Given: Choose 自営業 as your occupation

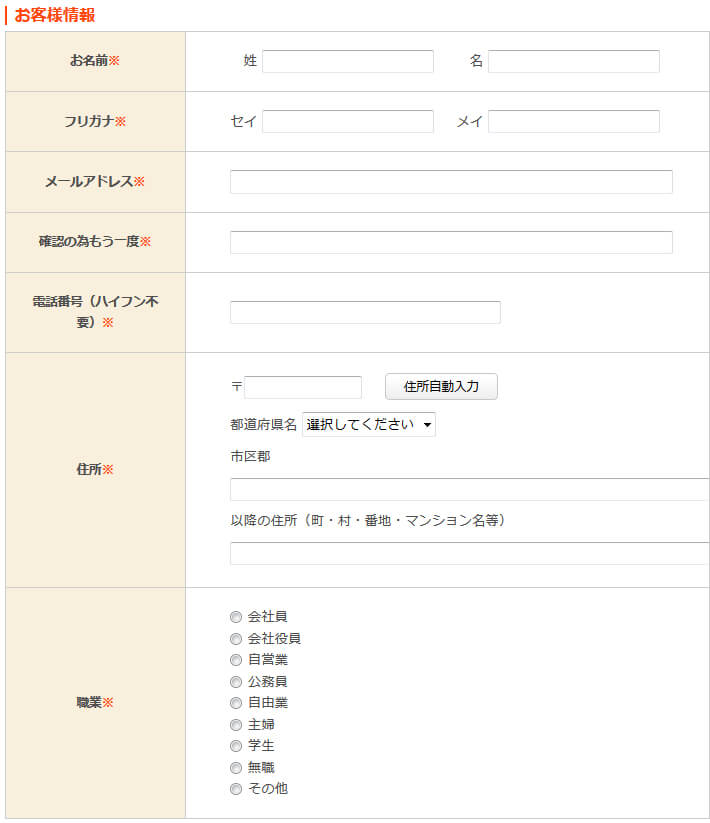Looking at the screenshot, I should click(x=235, y=660).
